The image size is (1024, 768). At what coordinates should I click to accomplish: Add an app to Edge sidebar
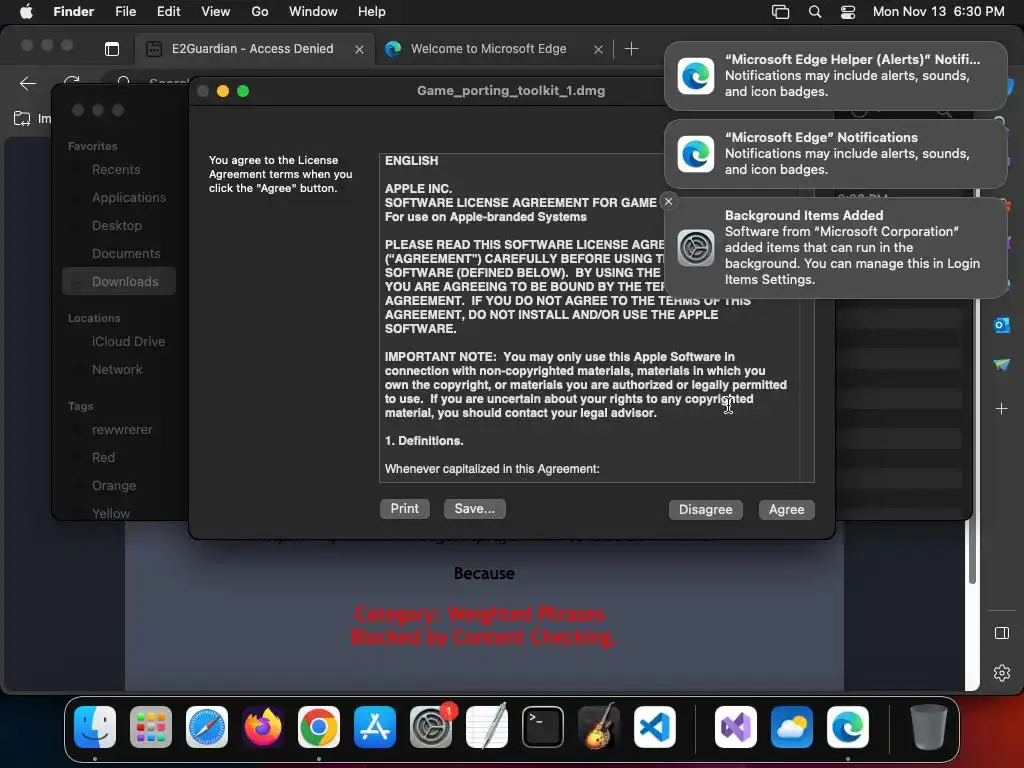(x=1001, y=409)
